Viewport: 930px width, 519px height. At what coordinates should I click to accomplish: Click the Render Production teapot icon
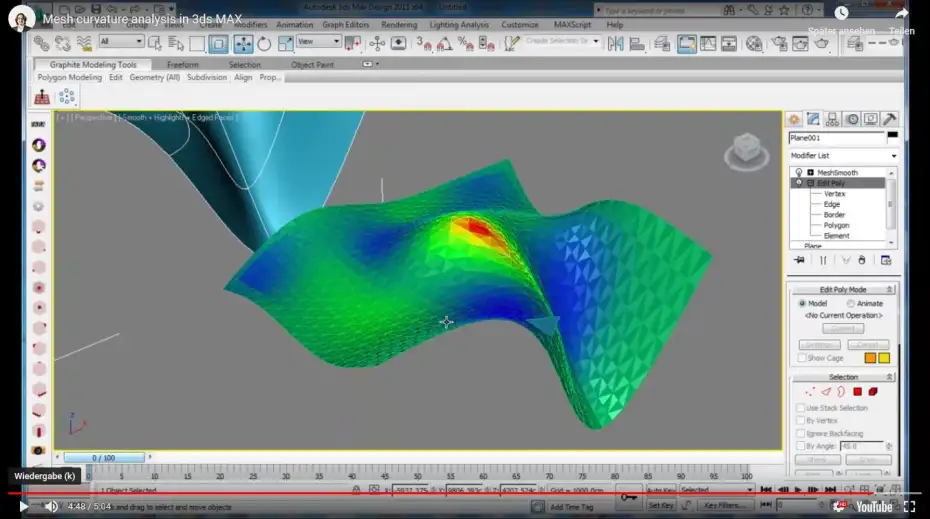[821, 44]
